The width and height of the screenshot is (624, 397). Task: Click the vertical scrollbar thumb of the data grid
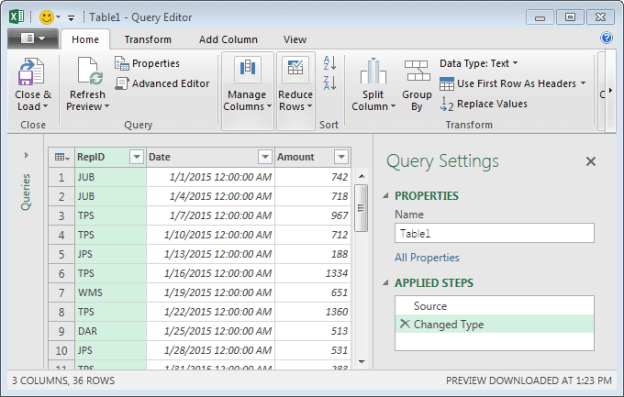coord(361,208)
